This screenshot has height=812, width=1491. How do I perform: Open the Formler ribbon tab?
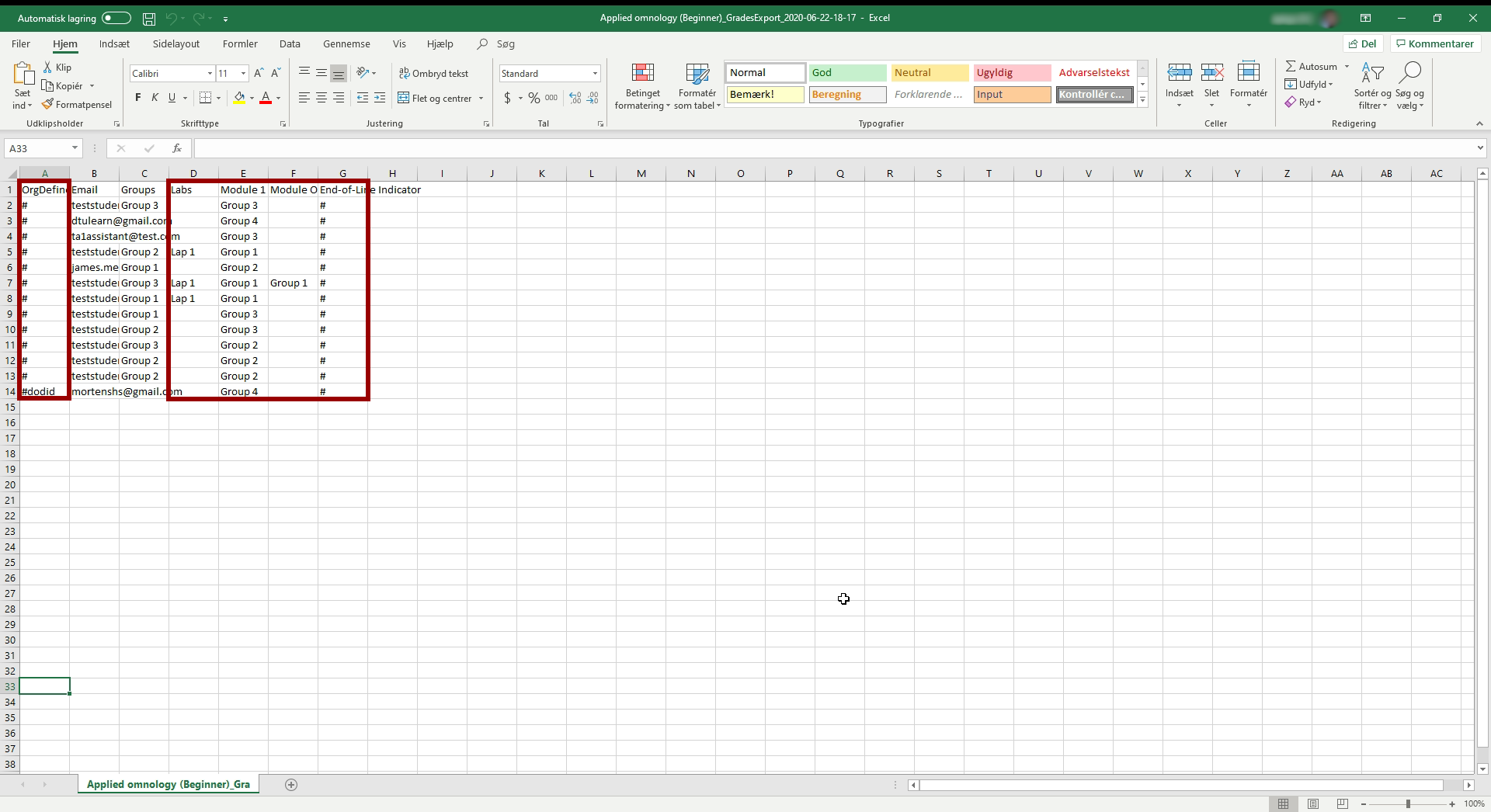(240, 44)
